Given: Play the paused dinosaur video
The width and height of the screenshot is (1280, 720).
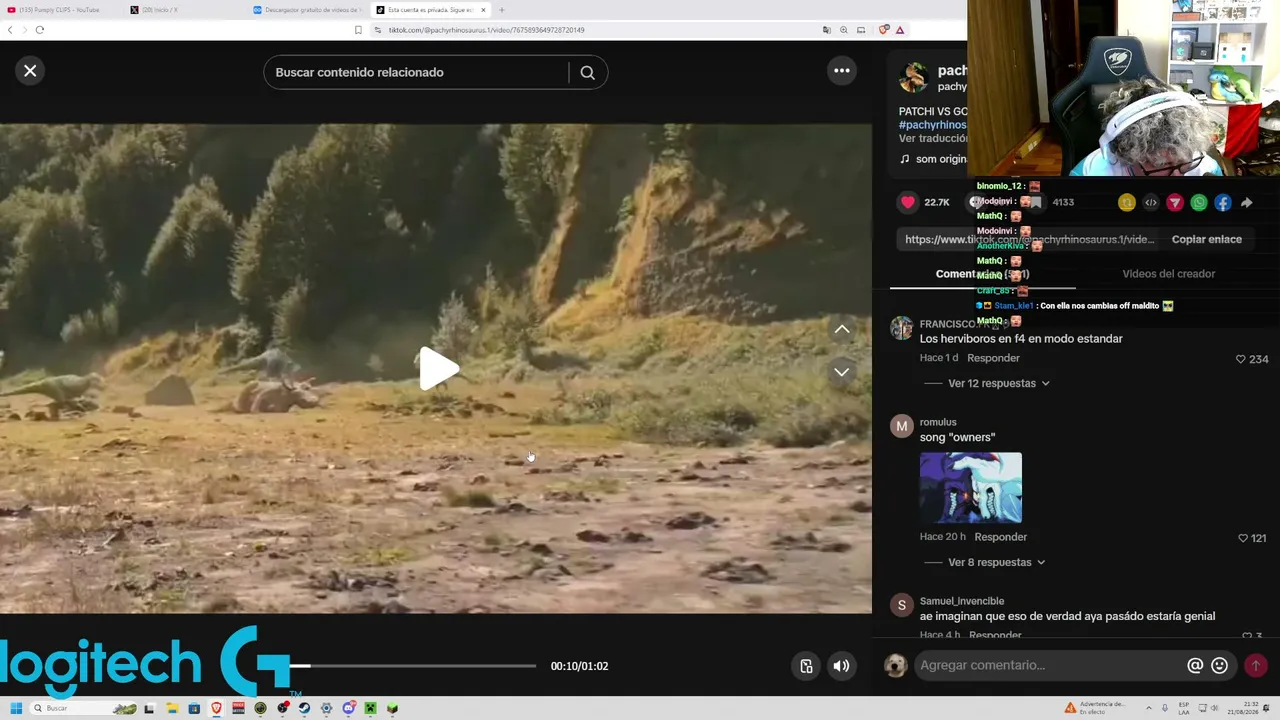Looking at the screenshot, I should pyautogui.click(x=437, y=369).
